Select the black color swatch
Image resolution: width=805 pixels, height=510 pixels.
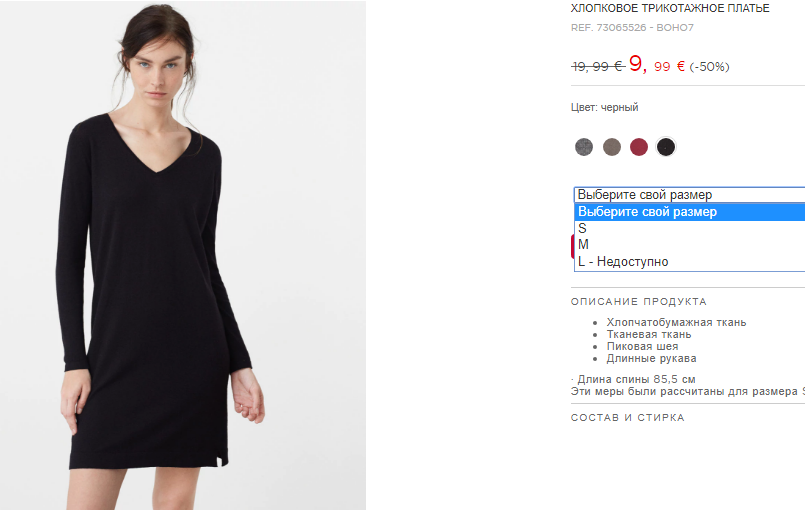point(666,147)
